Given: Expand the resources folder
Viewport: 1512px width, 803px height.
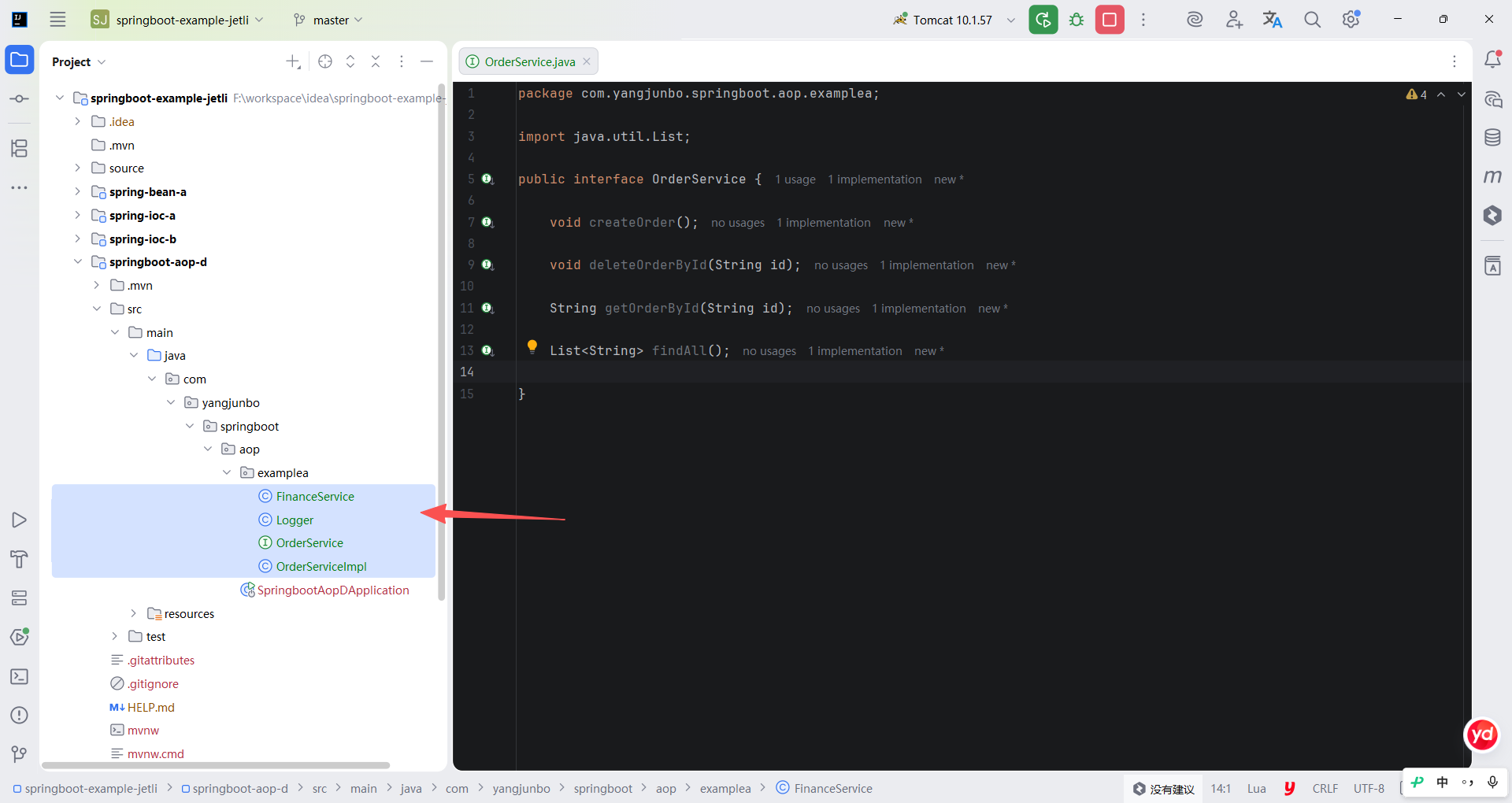Looking at the screenshot, I should point(133,613).
